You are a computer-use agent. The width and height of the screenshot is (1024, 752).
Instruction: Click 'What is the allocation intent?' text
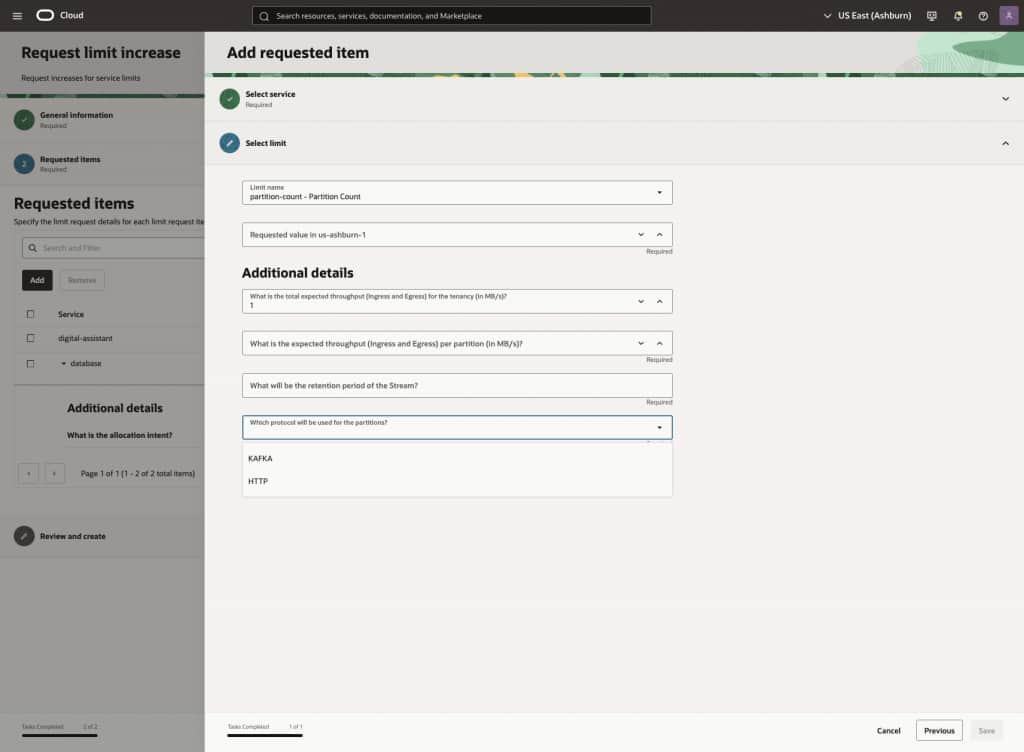pos(120,435)
